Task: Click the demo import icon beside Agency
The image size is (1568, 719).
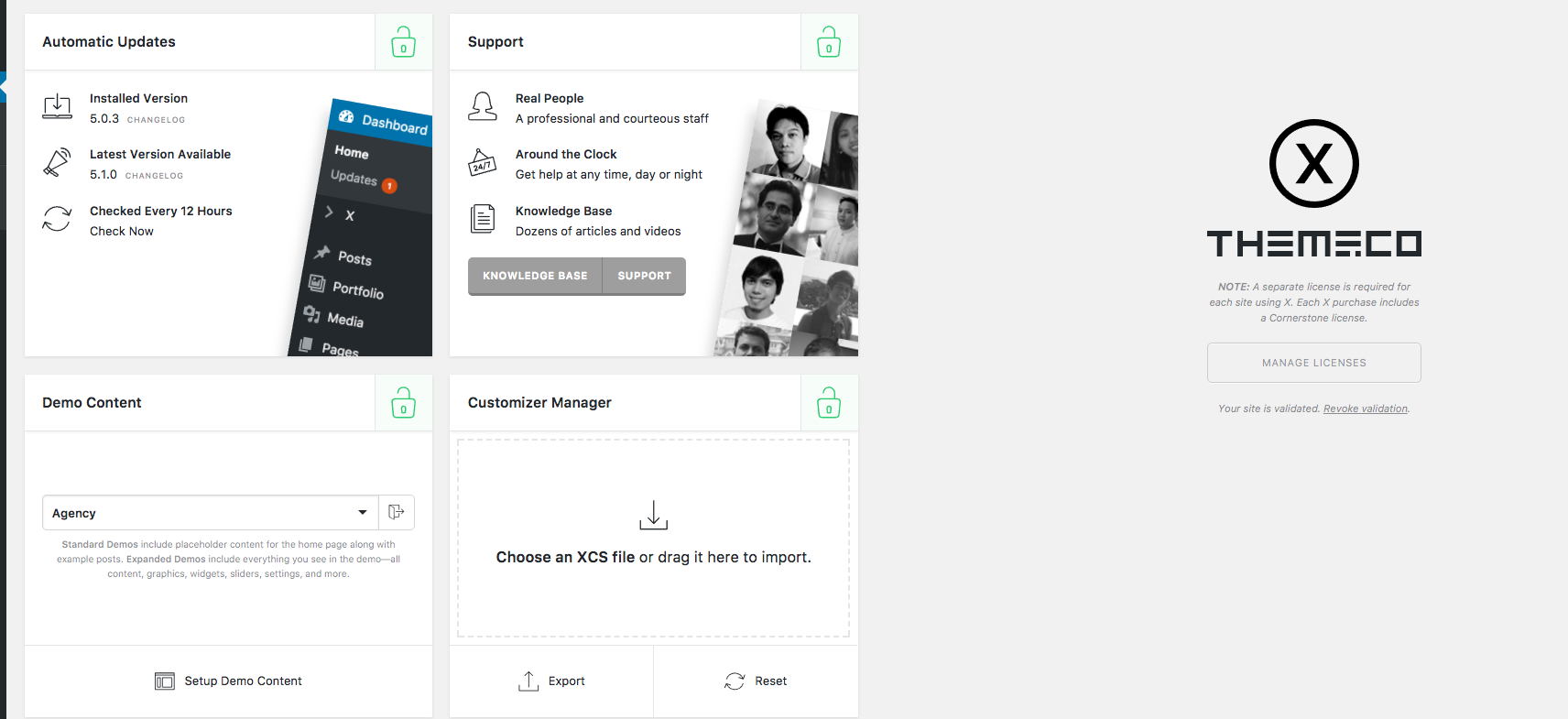Action: pyautogui.click(x=397, y=512)
